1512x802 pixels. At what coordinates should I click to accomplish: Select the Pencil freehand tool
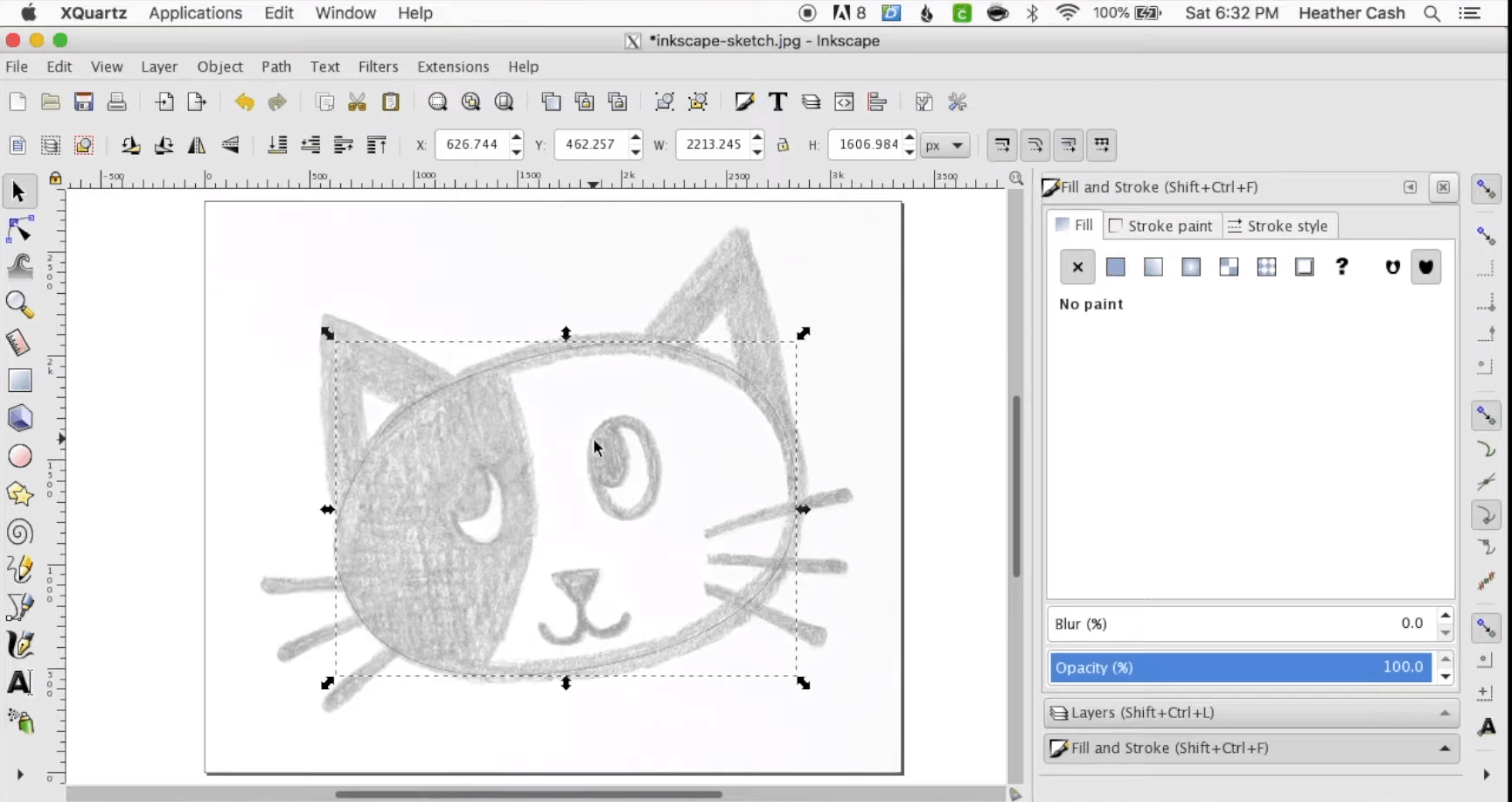[19, 569]
